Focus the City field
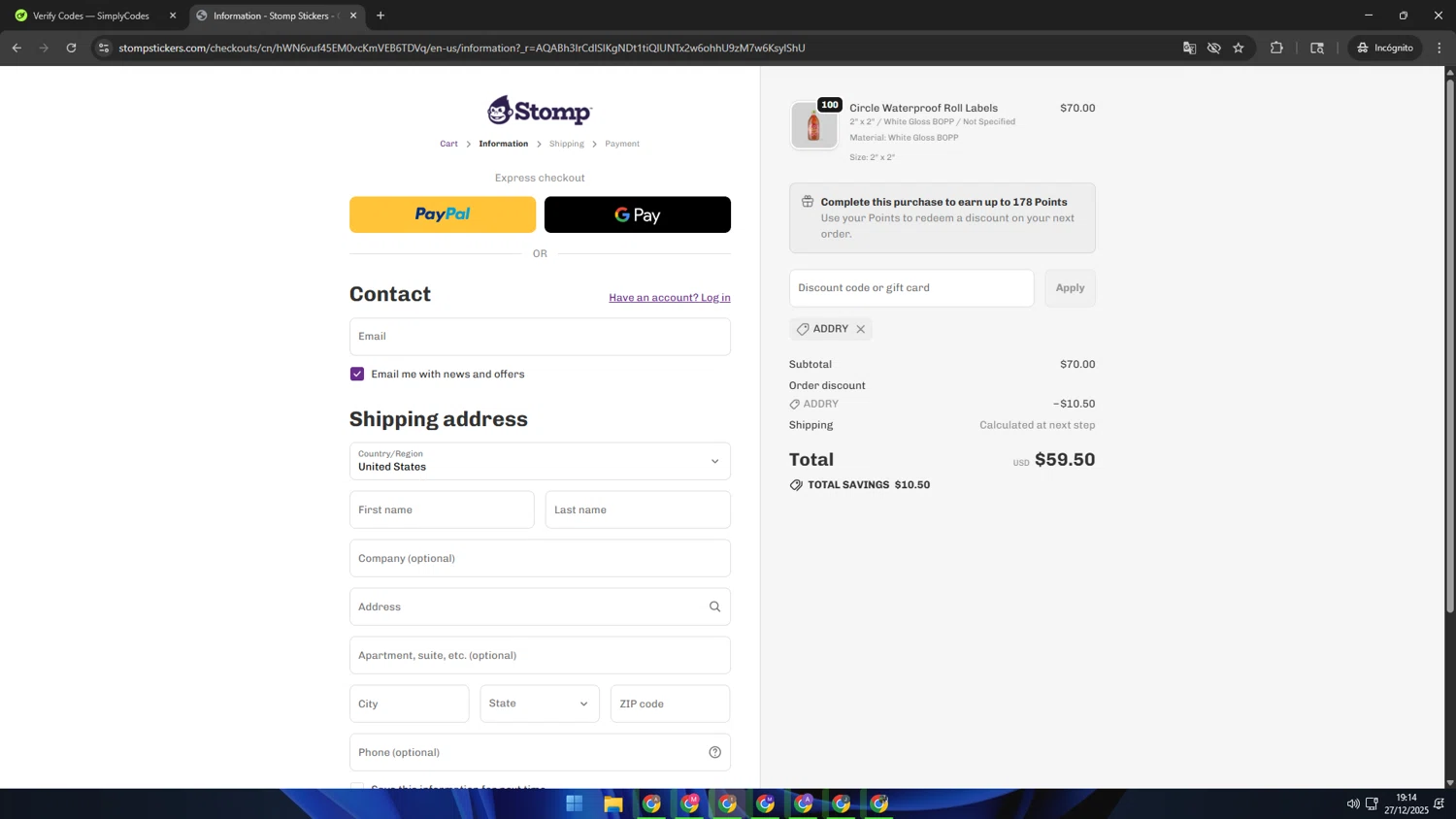The width and height of the screenshot is (1456, 819). click(409, 704)
